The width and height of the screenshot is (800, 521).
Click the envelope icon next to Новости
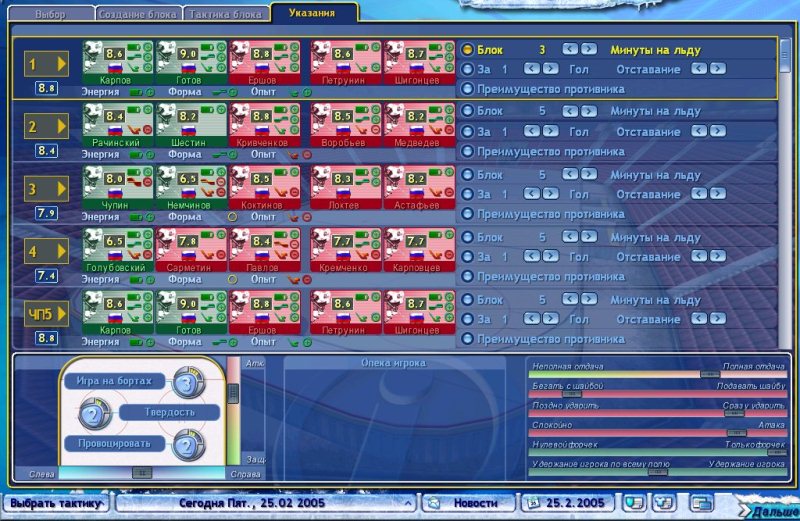pos(435,503)
